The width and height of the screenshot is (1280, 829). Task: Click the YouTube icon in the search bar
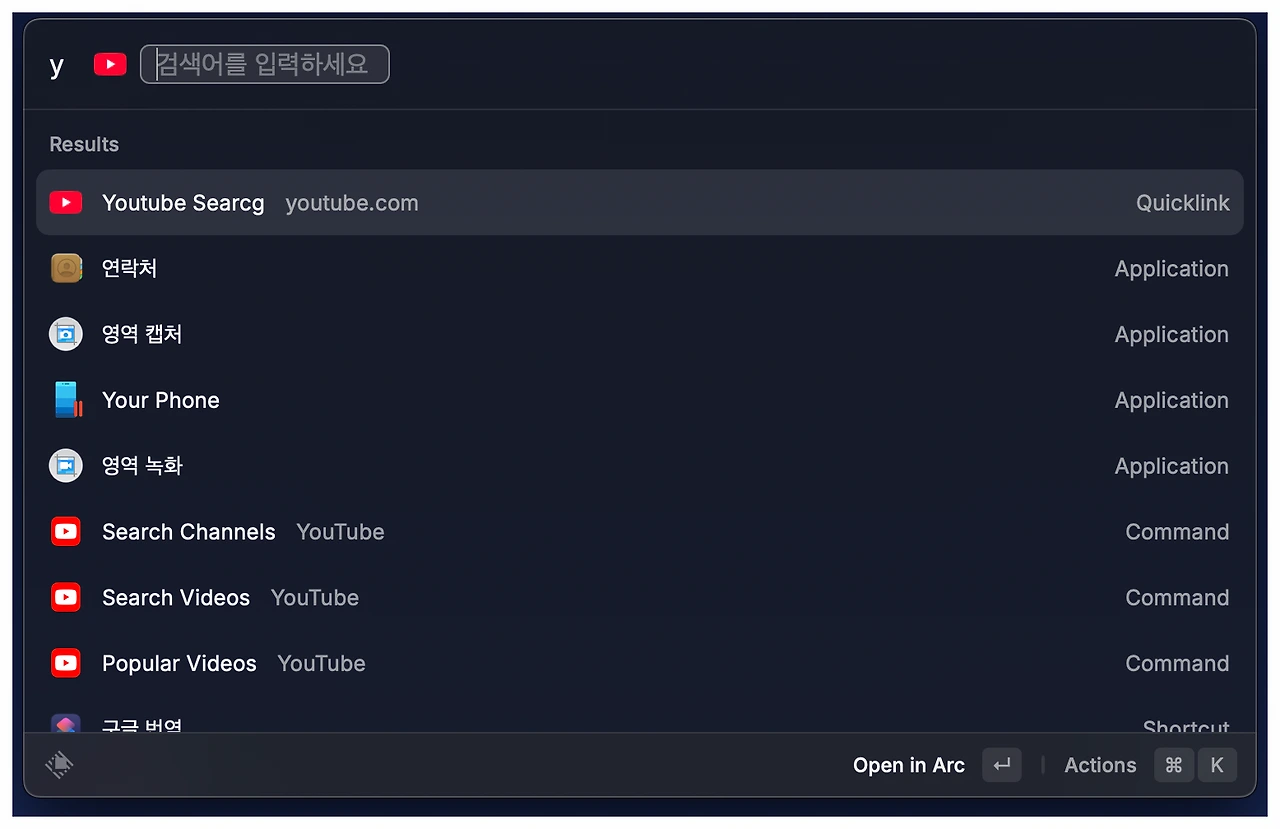110,65
